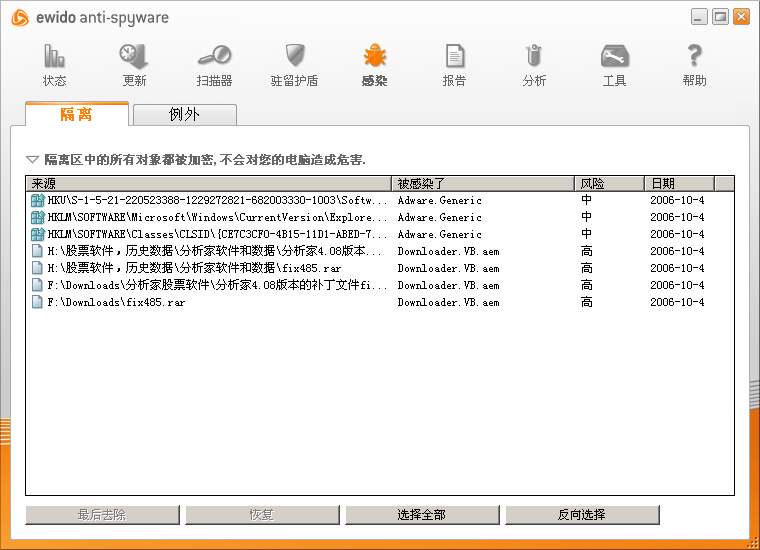Click the 反向选择 invert selection button
The image size is (760, 550).
click(582, 515)
